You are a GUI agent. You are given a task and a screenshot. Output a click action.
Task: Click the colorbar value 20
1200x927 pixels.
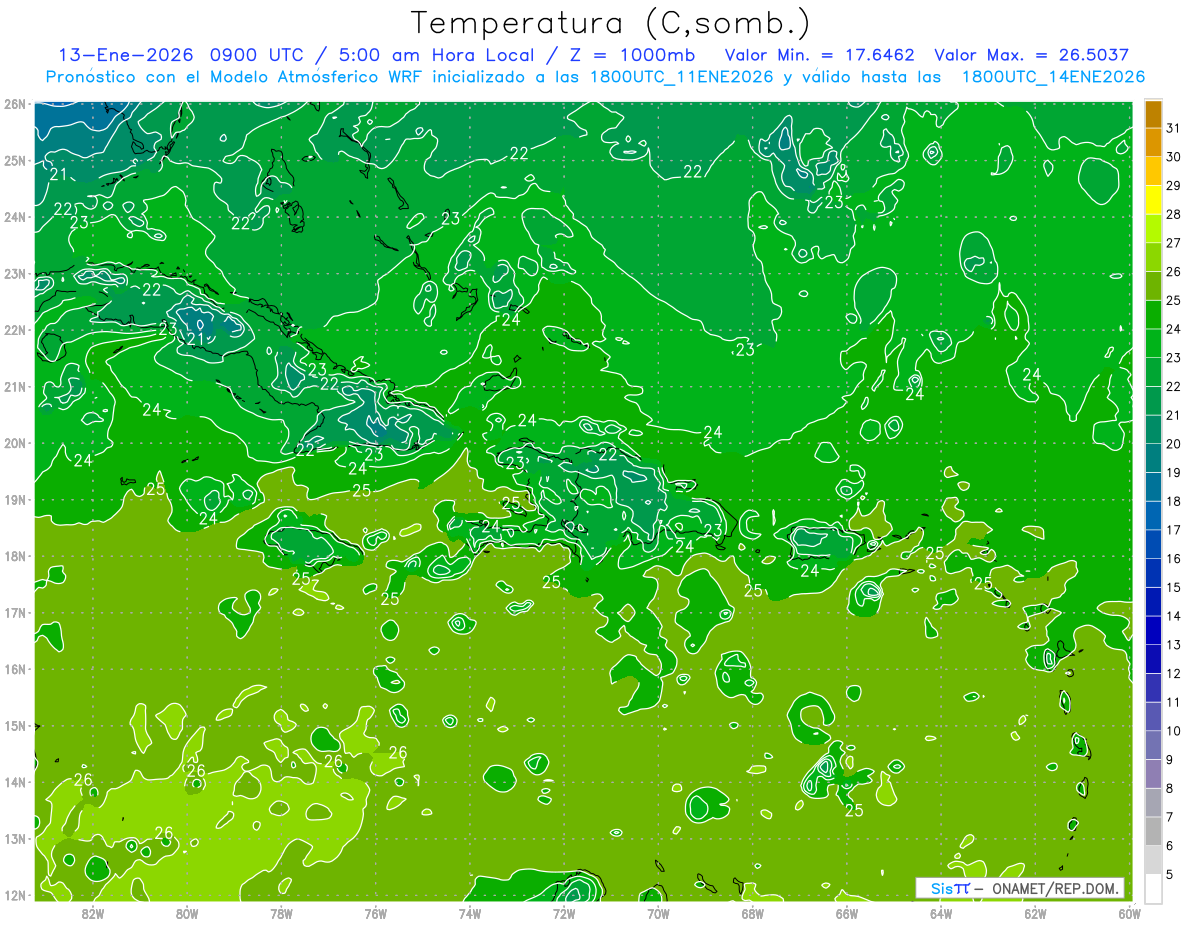[x=1173, y=444]
